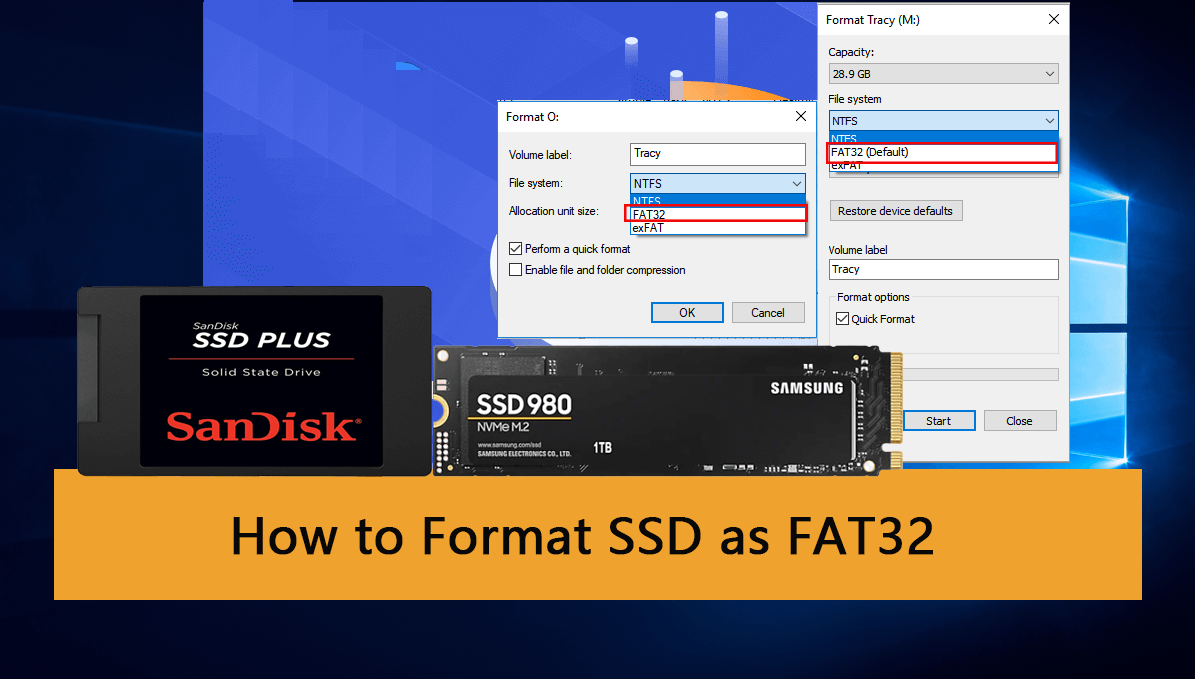Click the format progress bar
This screenshot has height=679, width=1195.
click(x=980, y=374)
